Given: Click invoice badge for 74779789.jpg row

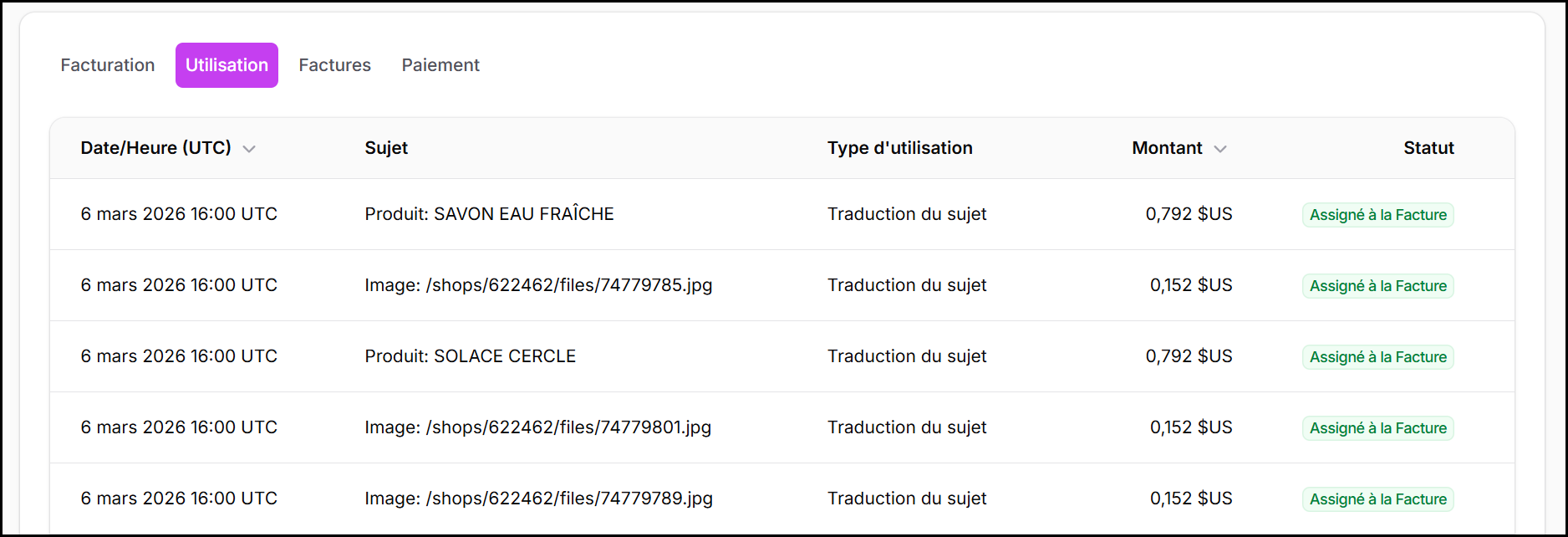Looking at the screenshot, I should pos(1377,499).
